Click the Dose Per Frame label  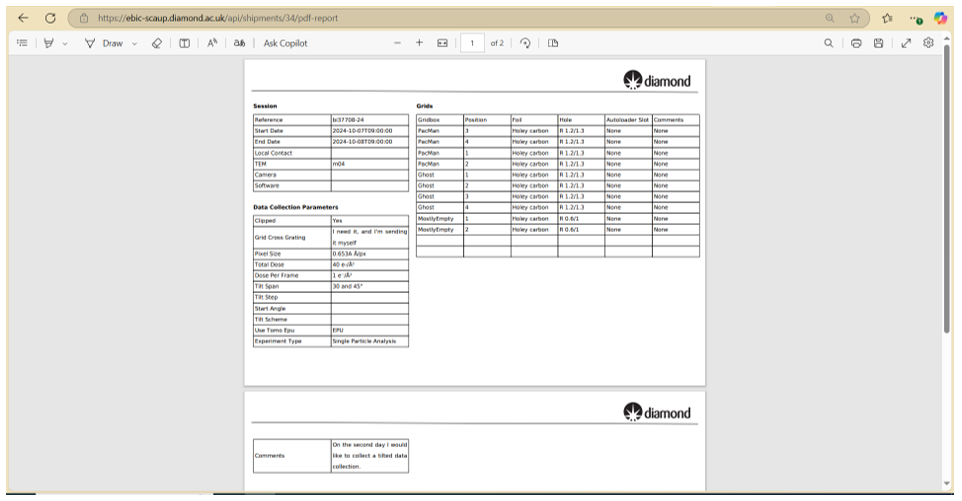[x=277, y=275]
